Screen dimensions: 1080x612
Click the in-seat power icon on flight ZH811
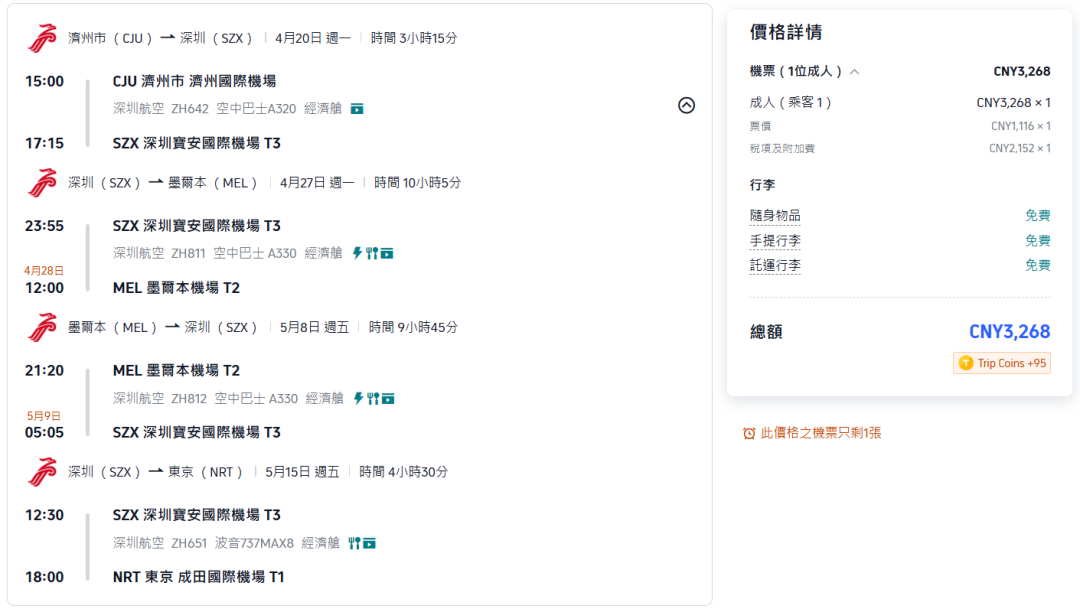coord(357,253)
